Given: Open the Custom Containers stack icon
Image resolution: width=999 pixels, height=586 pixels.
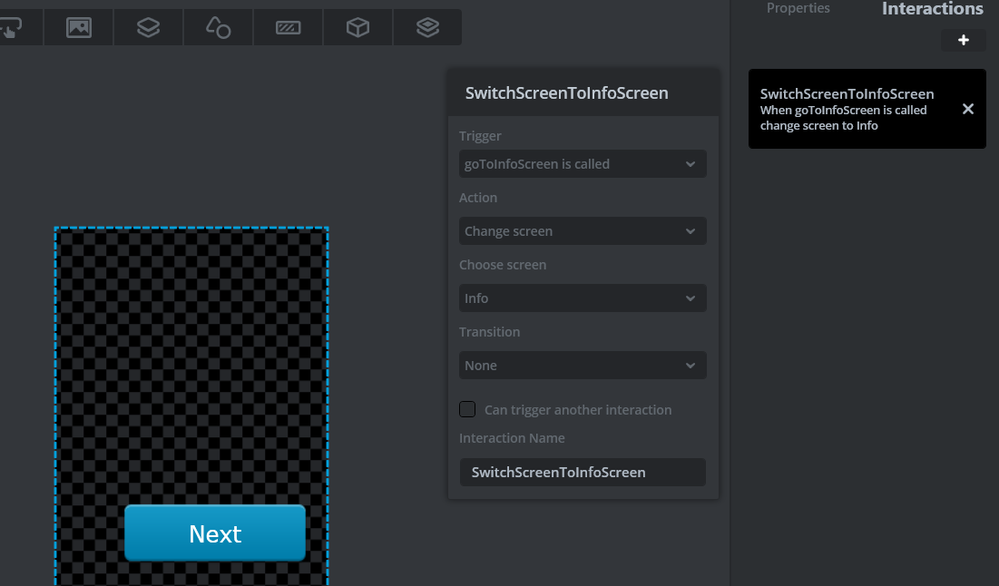Looking at the screenshot, I should point(428,27).
